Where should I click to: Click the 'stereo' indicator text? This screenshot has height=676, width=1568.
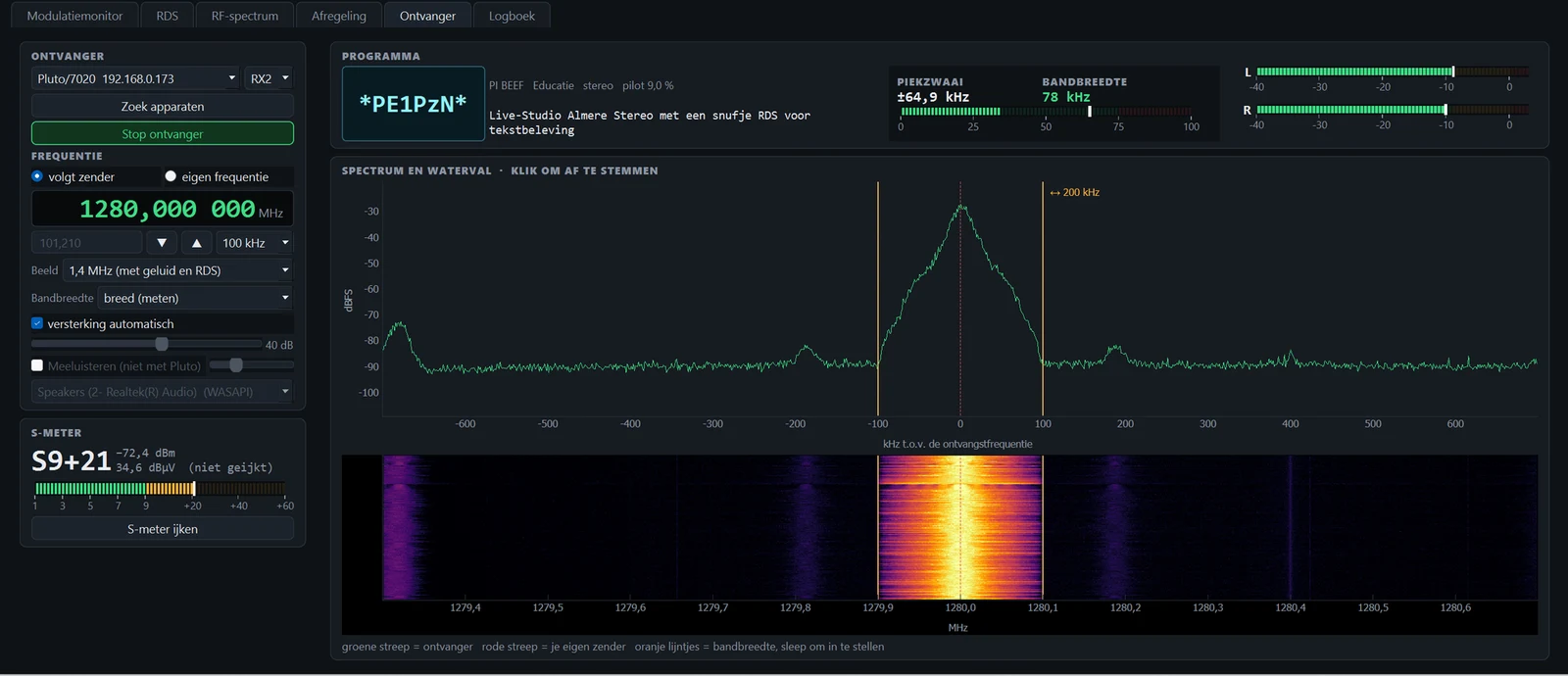(598, 85)
